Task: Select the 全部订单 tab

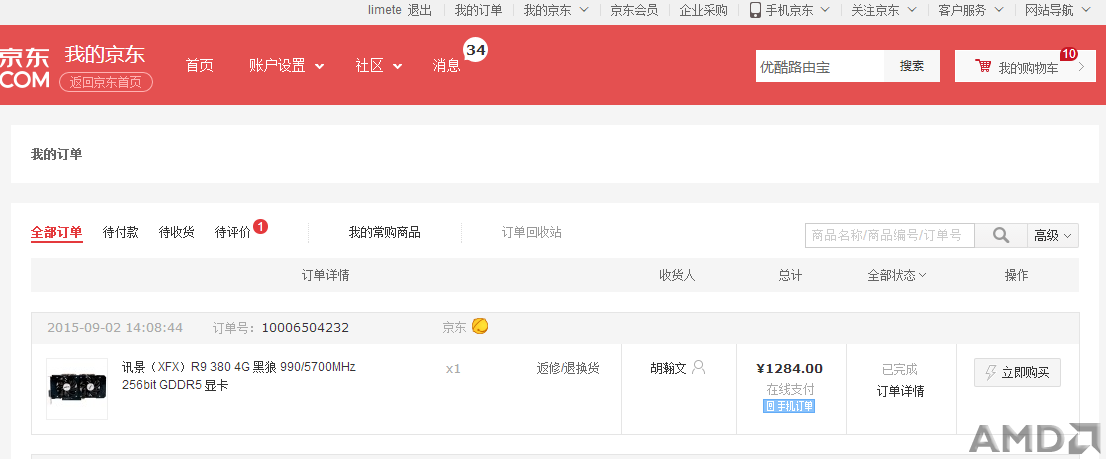Action: click(x=56, y=233)
